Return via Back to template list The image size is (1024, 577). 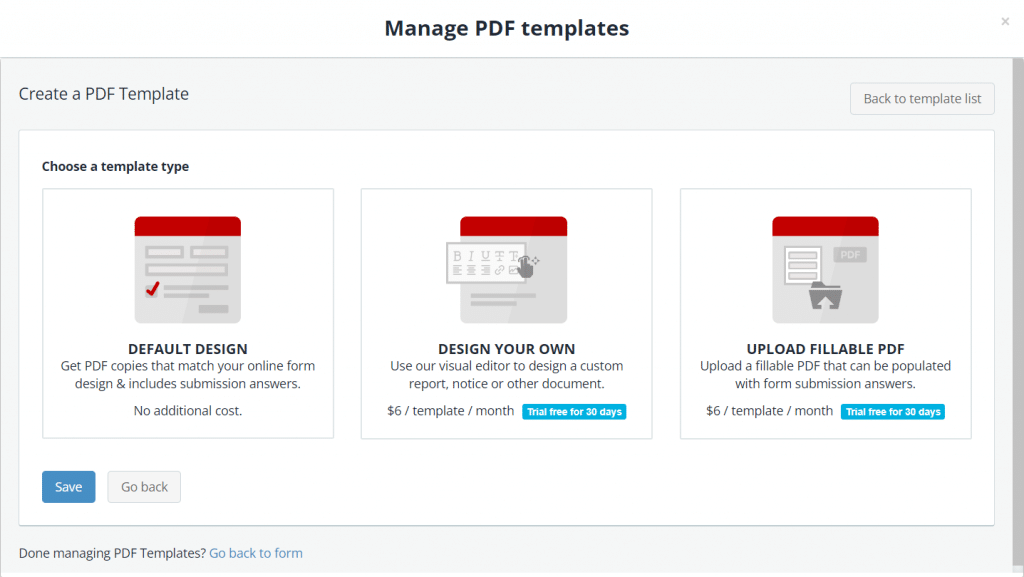(x=921, y=99)
